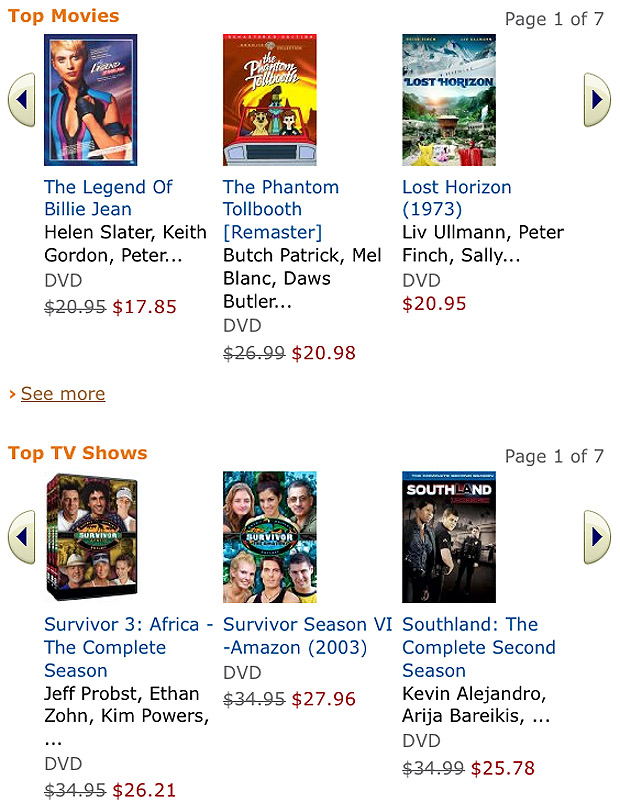Click Survivor 3: Africa Complete Season link
The image size is (620, 802).
[128, 647]
